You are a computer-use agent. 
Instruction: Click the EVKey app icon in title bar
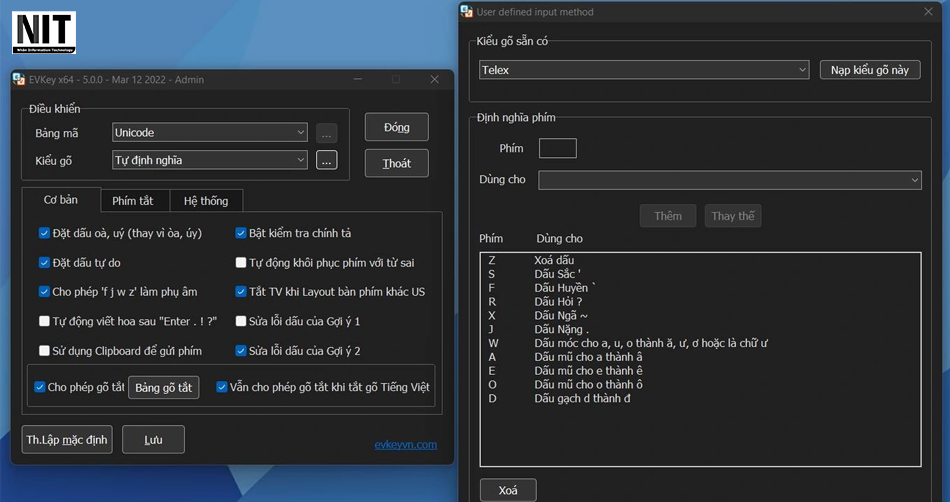(x=19, y=79)
